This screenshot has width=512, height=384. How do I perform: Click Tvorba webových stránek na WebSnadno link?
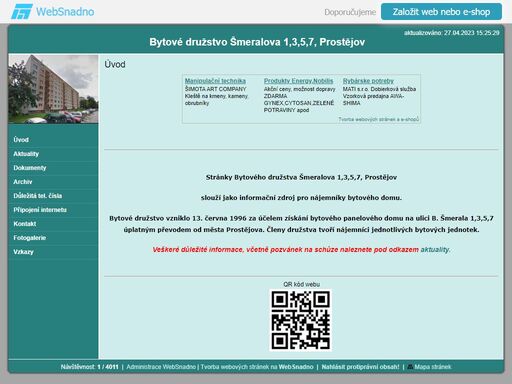(257, 367)
